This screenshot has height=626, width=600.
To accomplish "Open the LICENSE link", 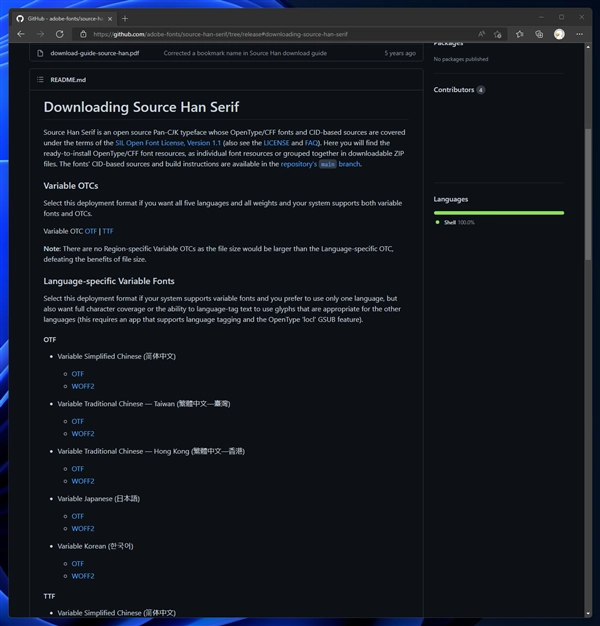I will 276,143.
